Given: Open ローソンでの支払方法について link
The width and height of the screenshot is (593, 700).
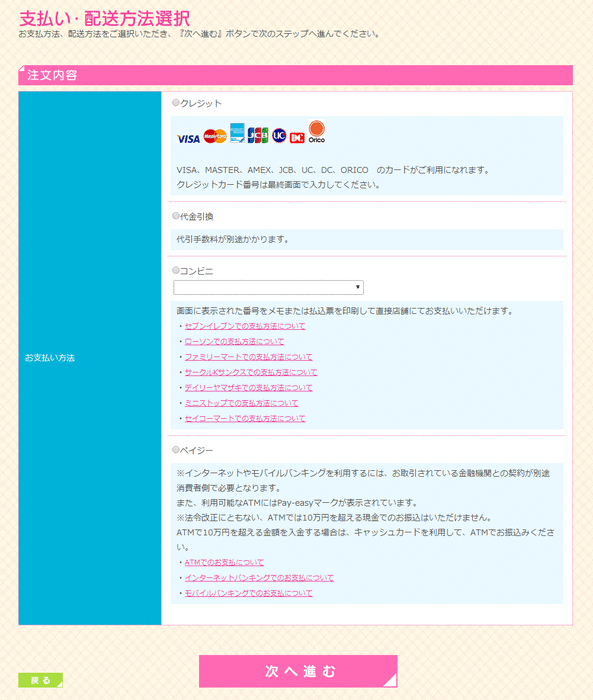Looking at the screenshot, I should click(x=234, y=342).
